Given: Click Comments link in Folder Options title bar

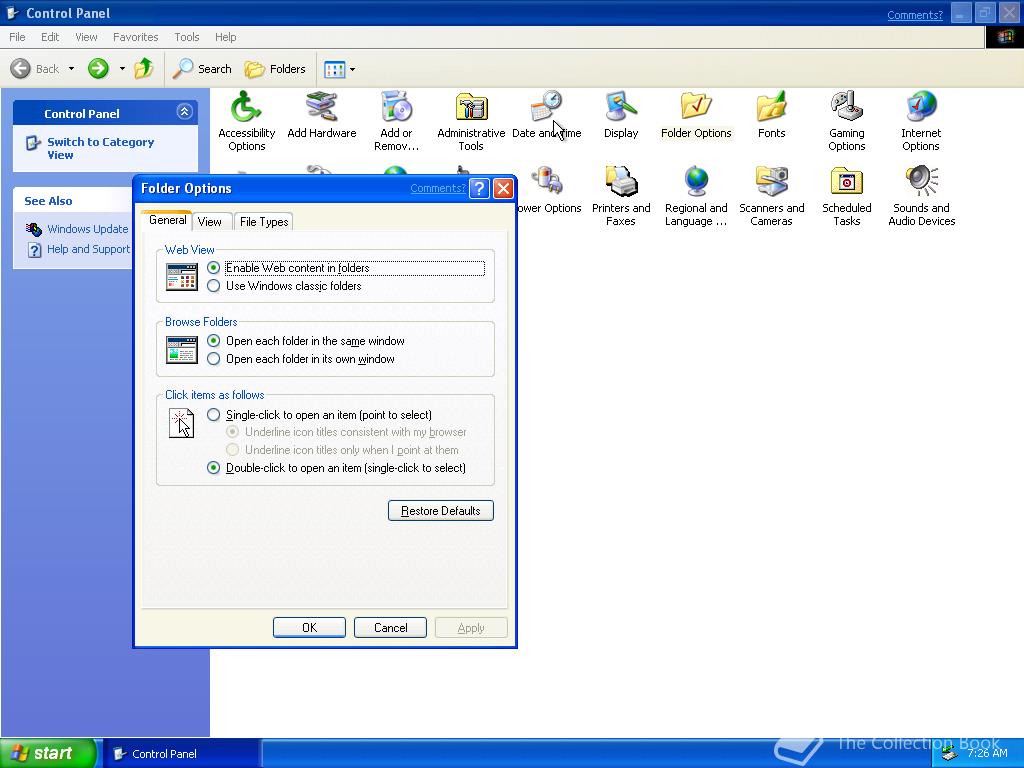Looking at the screenshot, I should point(438,189).
